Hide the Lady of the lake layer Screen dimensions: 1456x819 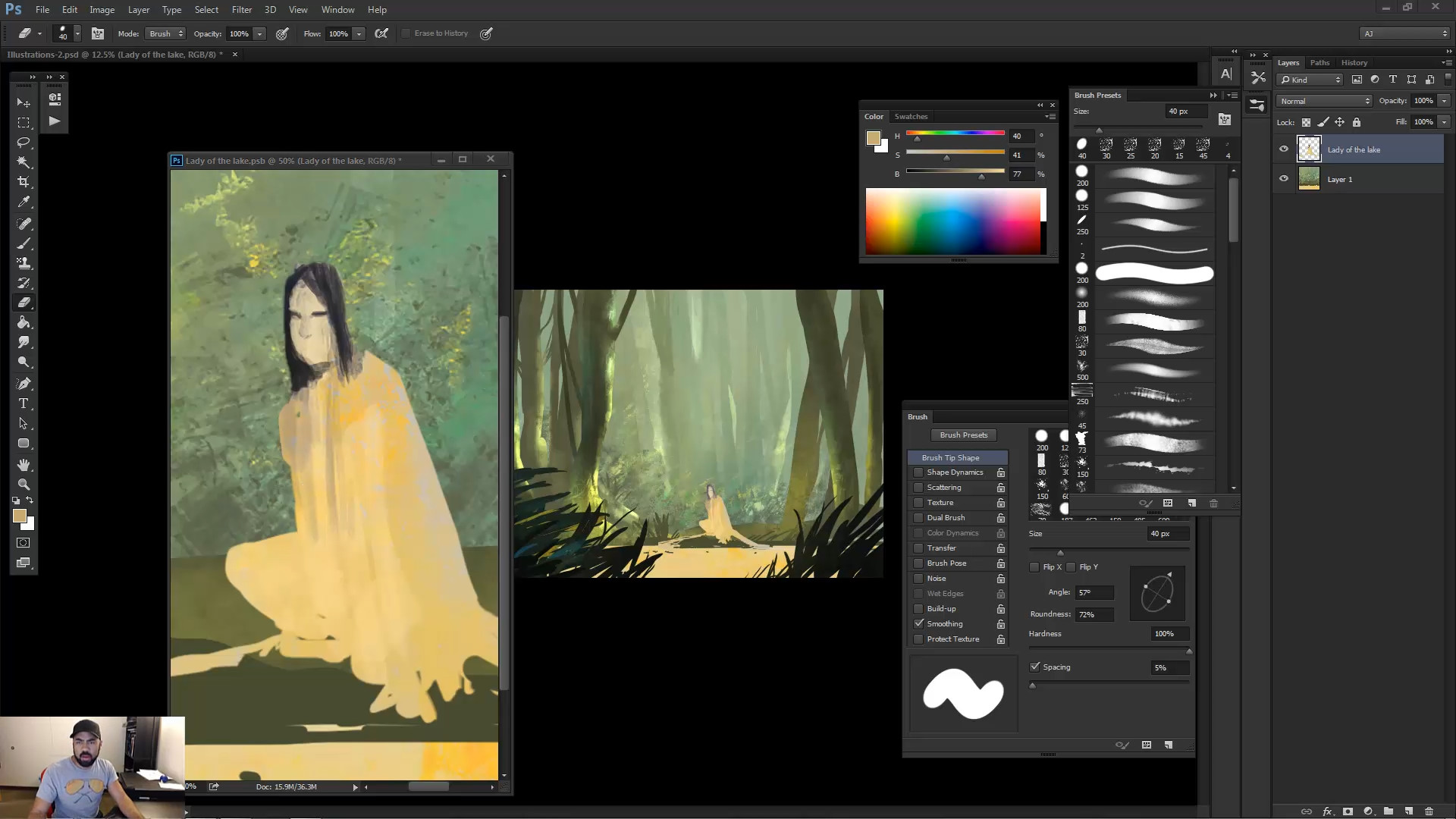click(1284, 149)
